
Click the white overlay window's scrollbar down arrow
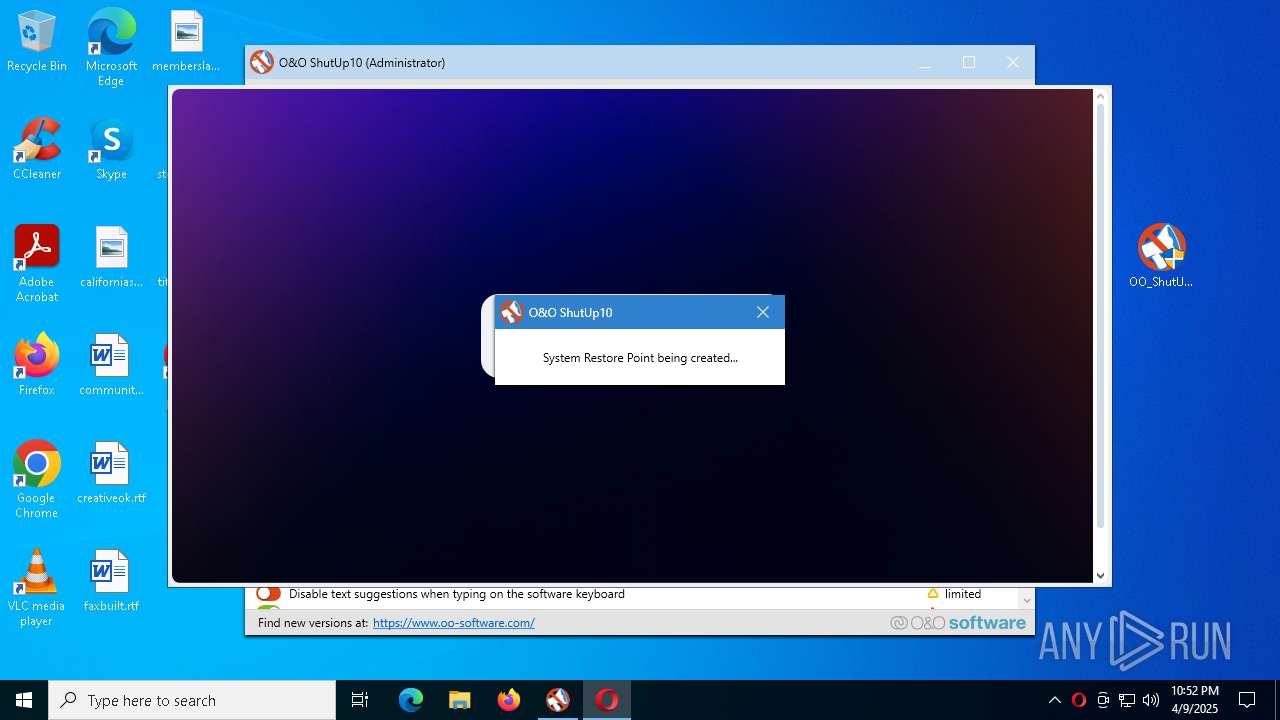coord(1101,576)
